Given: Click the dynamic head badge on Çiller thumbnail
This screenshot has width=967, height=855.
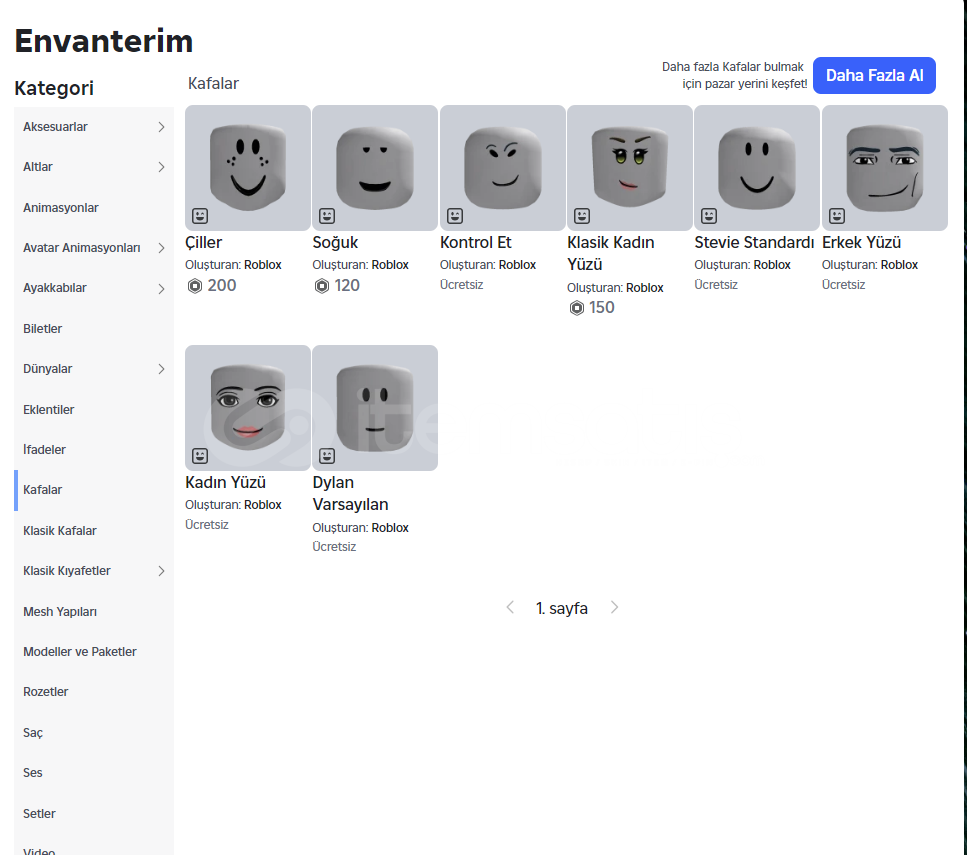Looking at the screenshot, I should (x=200, y=216).
